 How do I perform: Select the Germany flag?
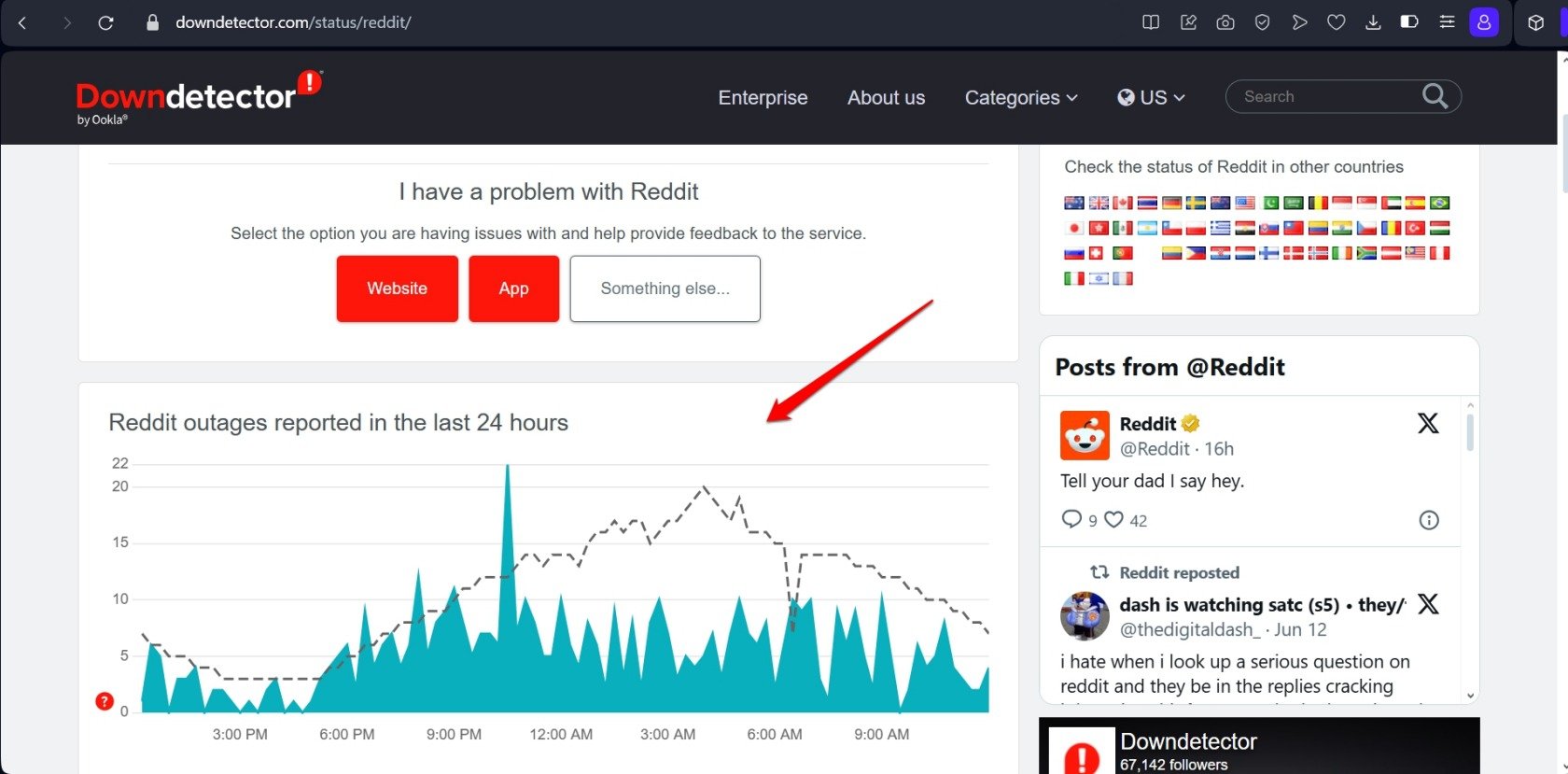tap(1172, 203)
